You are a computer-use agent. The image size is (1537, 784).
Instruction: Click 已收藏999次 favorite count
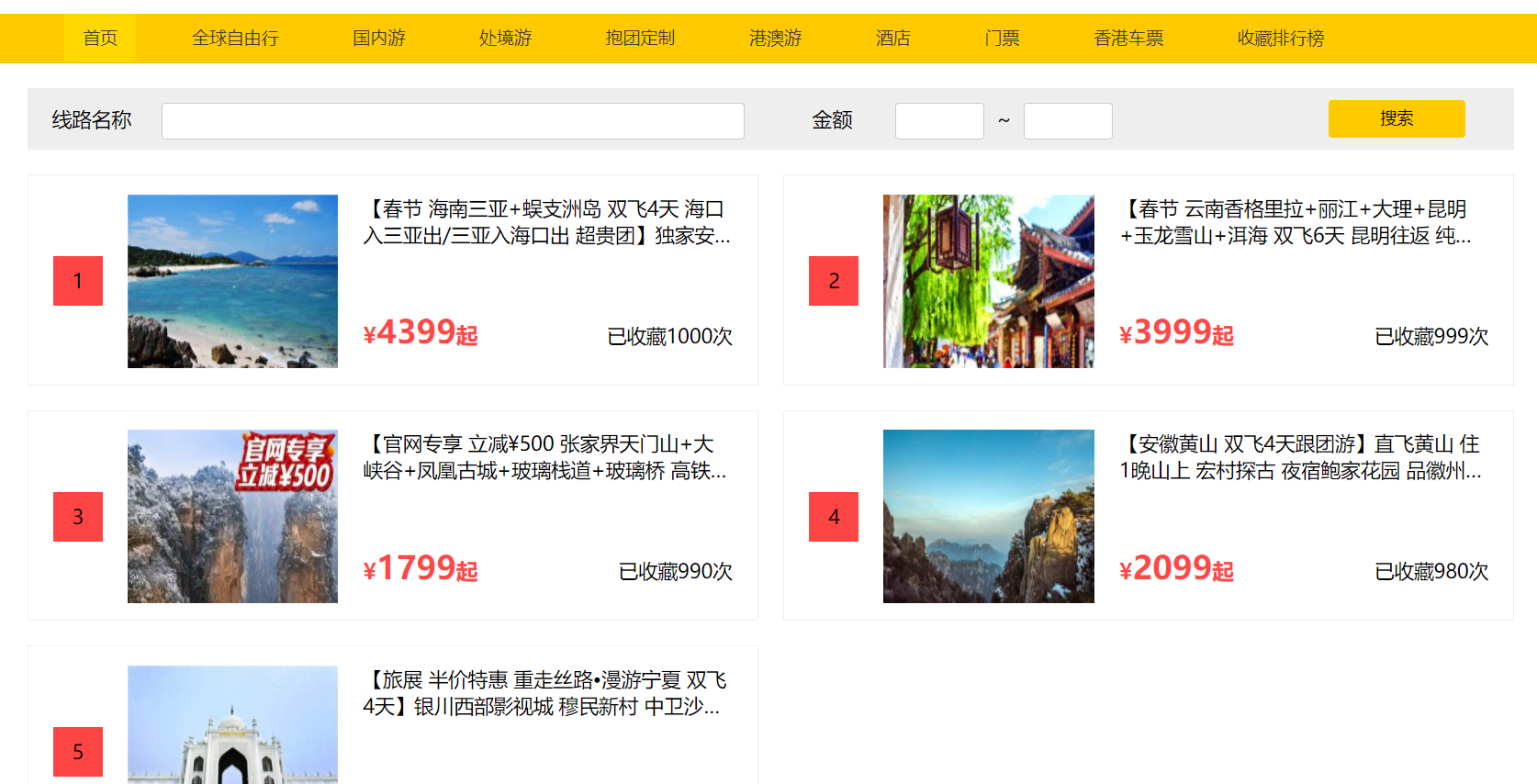coord(1431,337)
